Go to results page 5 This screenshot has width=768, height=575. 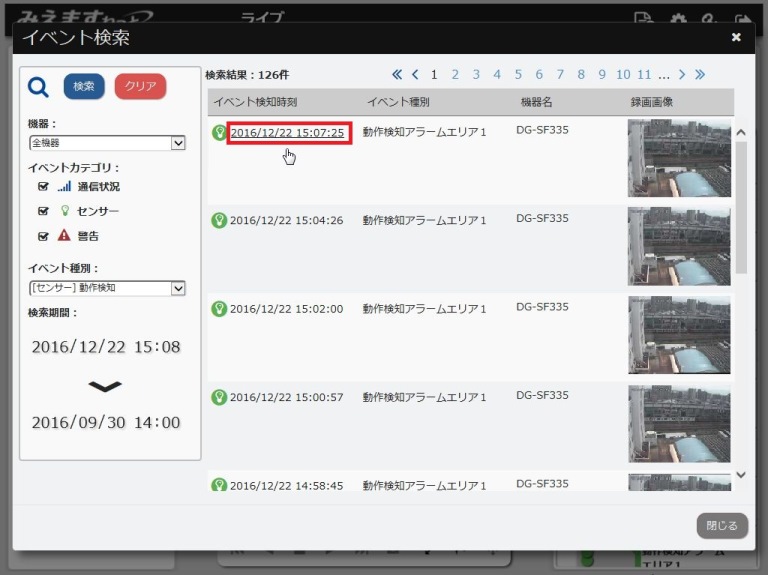tap(518, 74)
